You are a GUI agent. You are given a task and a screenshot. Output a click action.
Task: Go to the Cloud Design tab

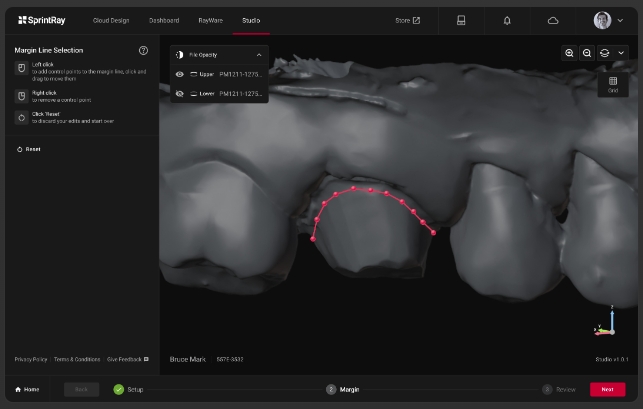[111, 20]
